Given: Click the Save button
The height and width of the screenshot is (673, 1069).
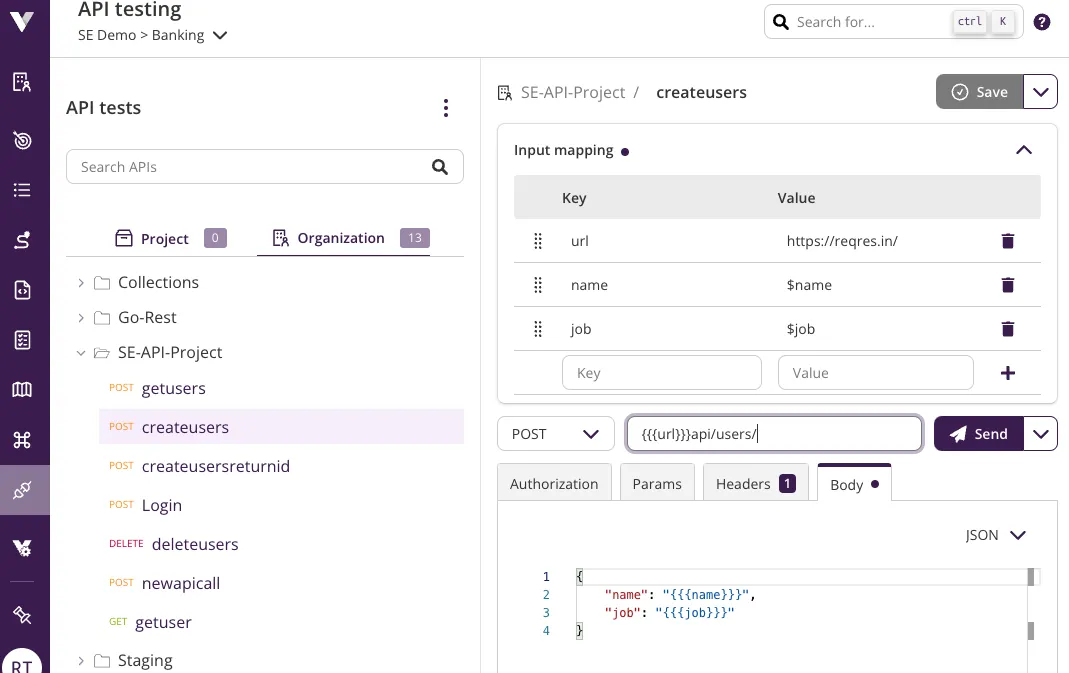Looking at the screenshot, I should [979, 92].
